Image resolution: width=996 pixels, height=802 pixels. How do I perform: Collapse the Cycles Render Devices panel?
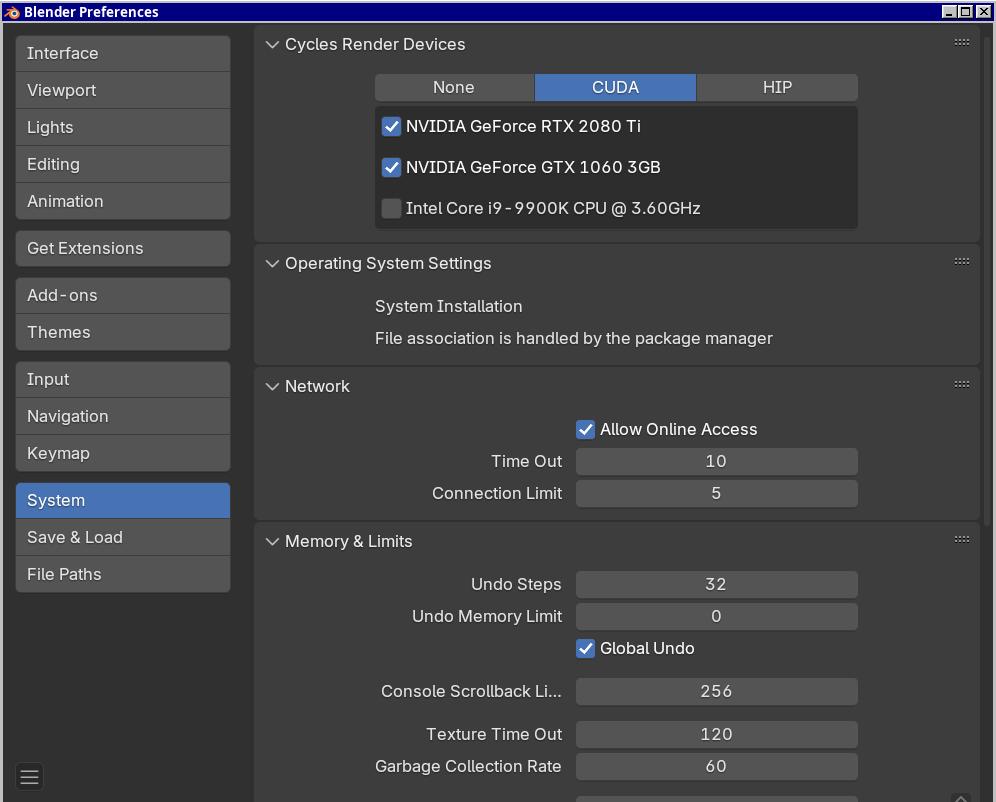point(272,45)
